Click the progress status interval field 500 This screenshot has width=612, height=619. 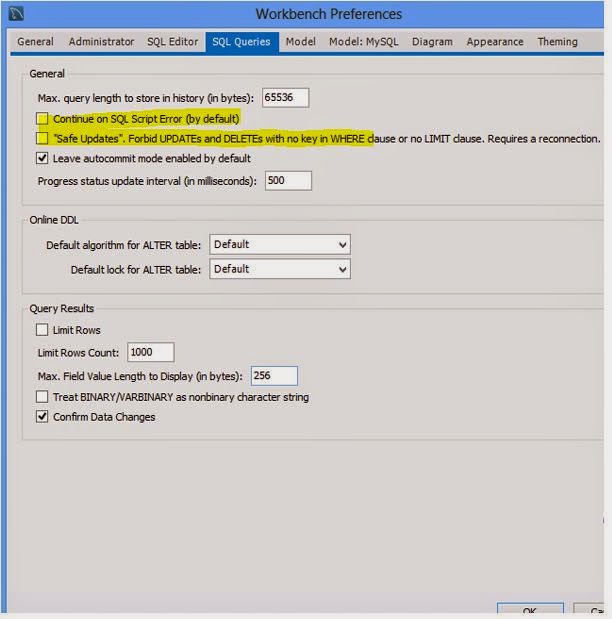(288, 181)
